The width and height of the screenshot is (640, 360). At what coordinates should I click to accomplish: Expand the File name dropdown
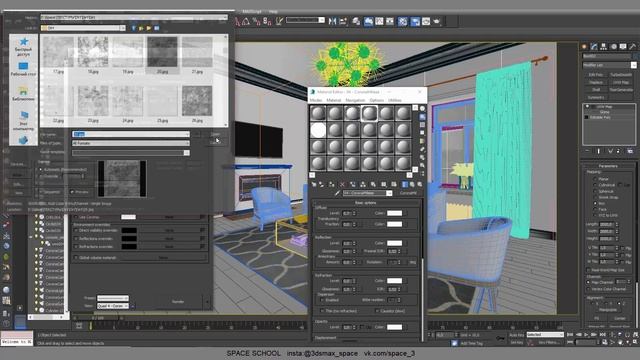[187, 134]
